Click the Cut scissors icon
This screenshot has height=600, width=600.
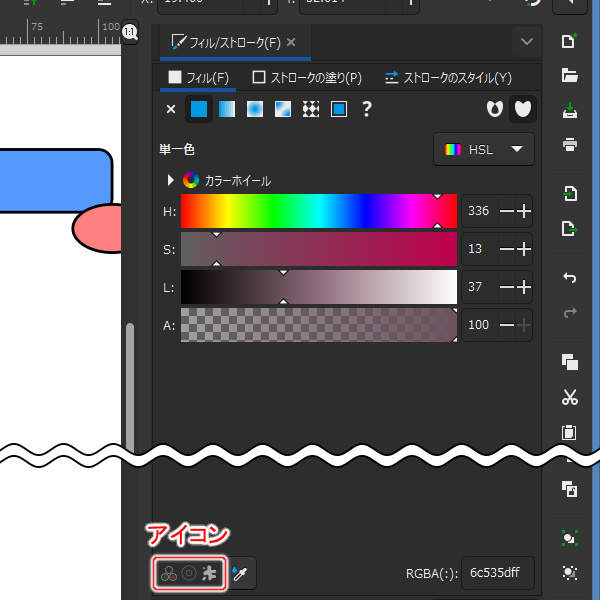(570, 397)
